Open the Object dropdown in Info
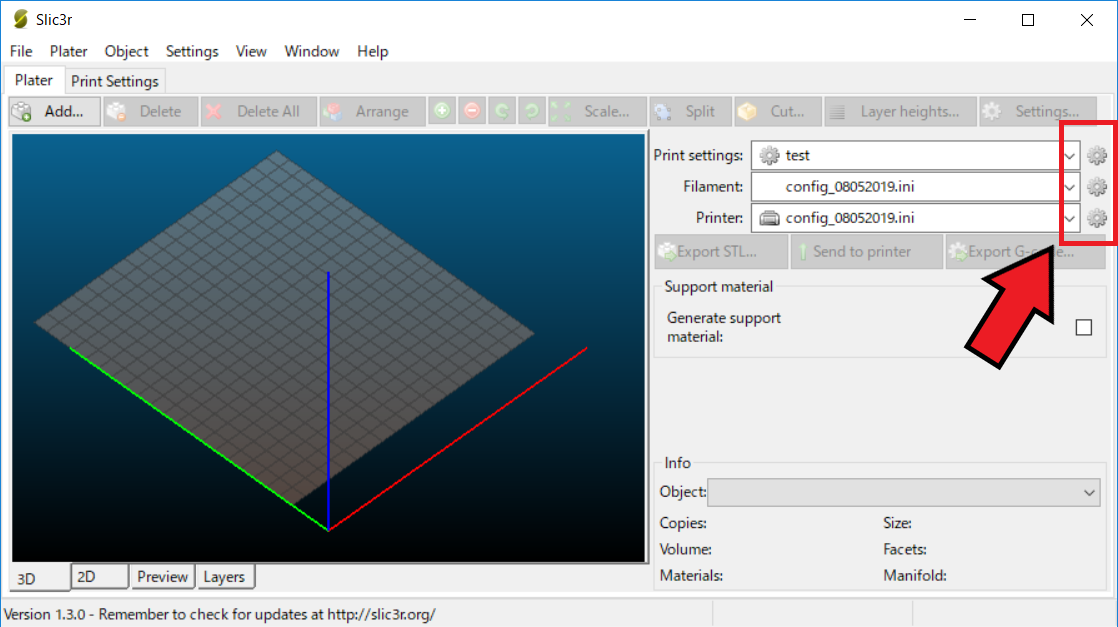This screenshot has height=627, width=1118. click(x=903, y=492)
